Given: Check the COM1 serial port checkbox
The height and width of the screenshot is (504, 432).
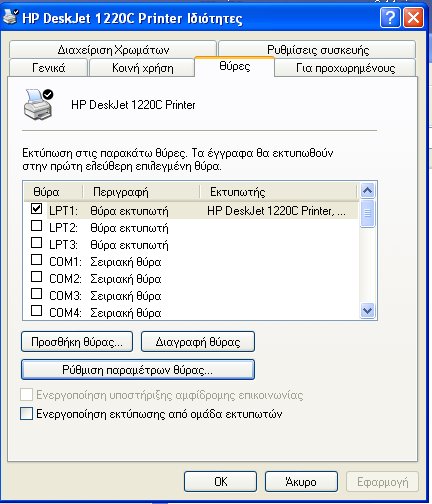Looking at the screenshot, I should [36, 260].
